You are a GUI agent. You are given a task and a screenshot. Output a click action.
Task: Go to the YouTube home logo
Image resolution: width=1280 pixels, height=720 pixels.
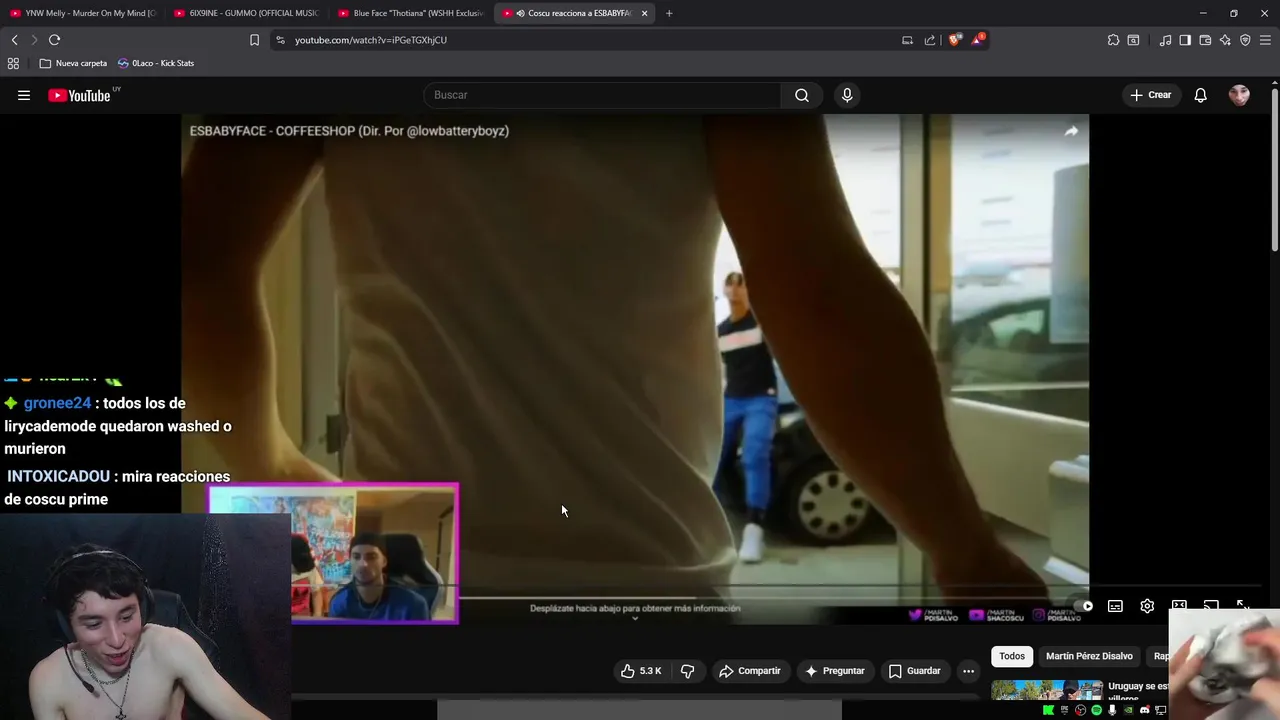coord(79,95)
